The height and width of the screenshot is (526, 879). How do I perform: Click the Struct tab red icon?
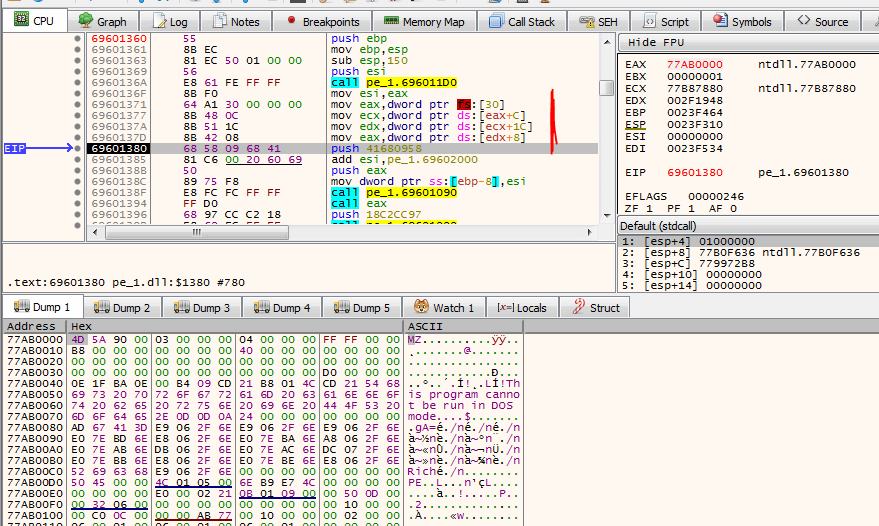tap(579, 306)
